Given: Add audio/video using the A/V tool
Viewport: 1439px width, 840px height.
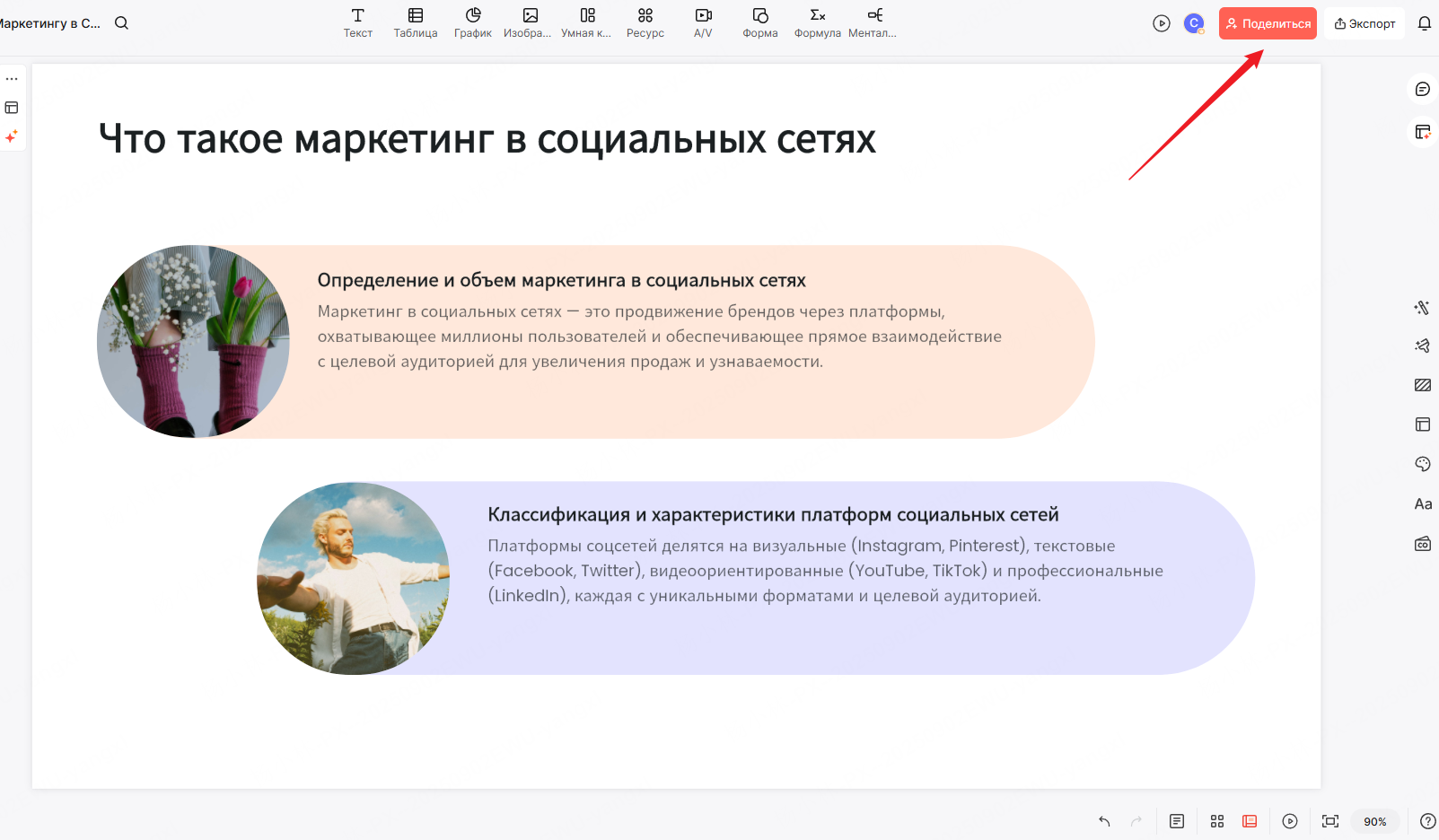Looking at the screenshot, I should (703, 22).
